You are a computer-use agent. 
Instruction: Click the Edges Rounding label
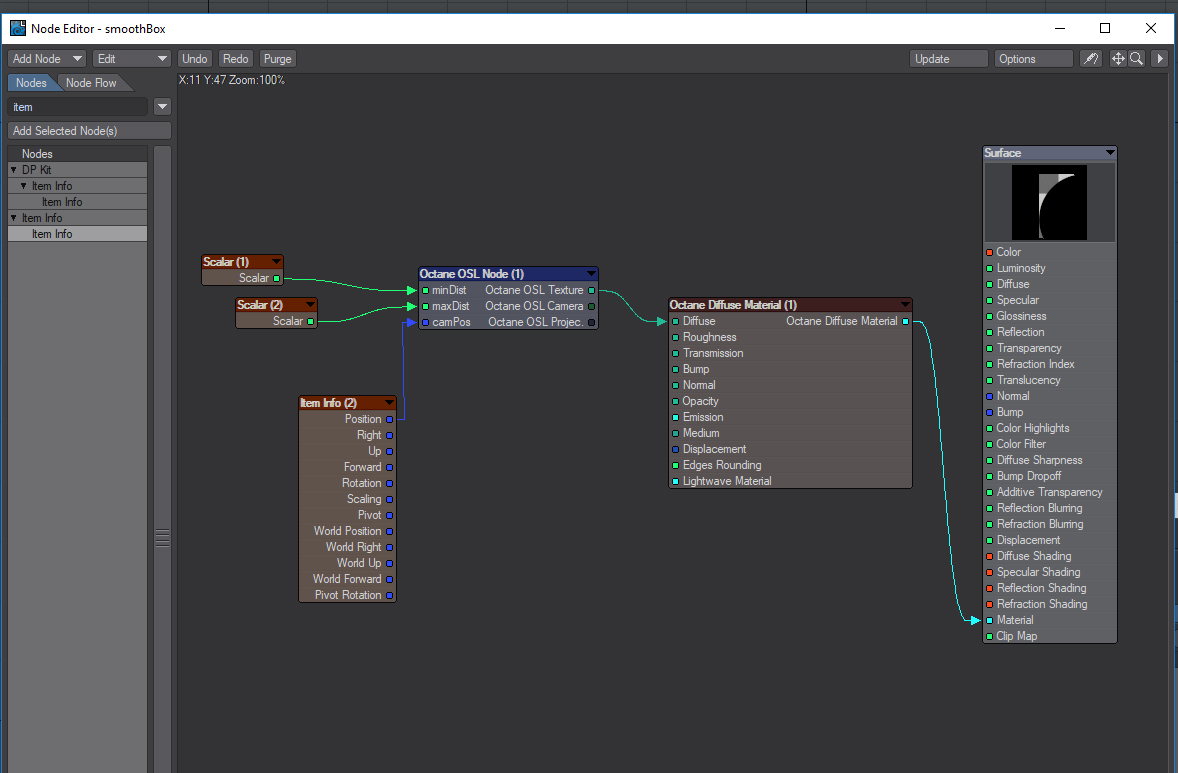point(722,465)
